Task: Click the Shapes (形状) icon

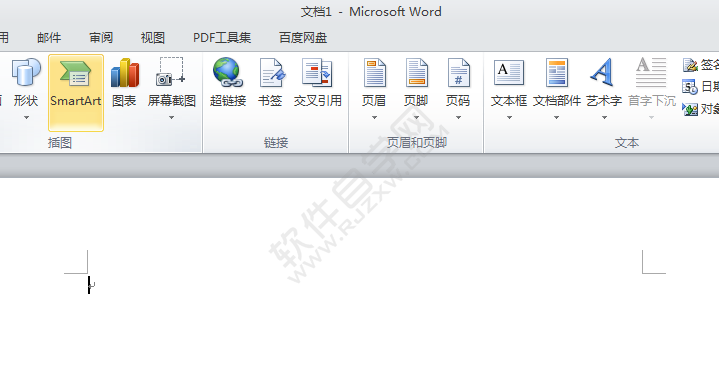Action: [26, 72]
